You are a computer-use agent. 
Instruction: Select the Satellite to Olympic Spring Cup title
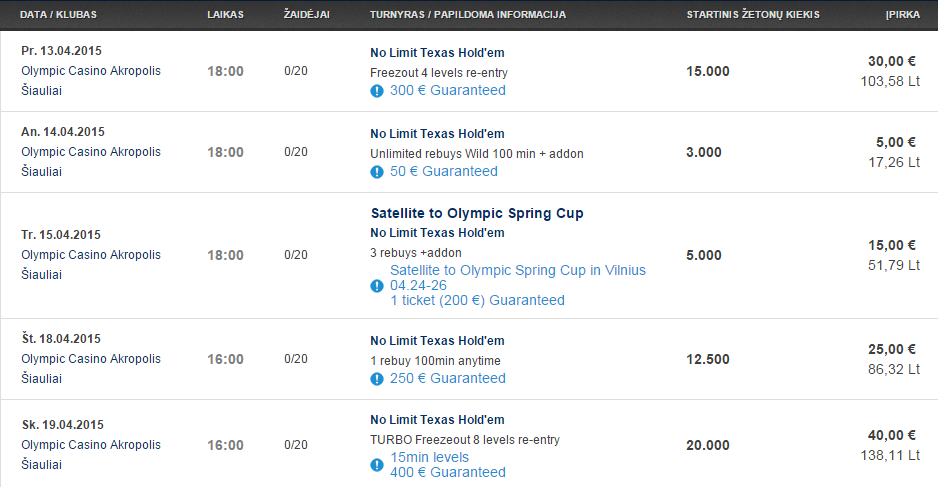pyautogui.click(x=477, y=214)
